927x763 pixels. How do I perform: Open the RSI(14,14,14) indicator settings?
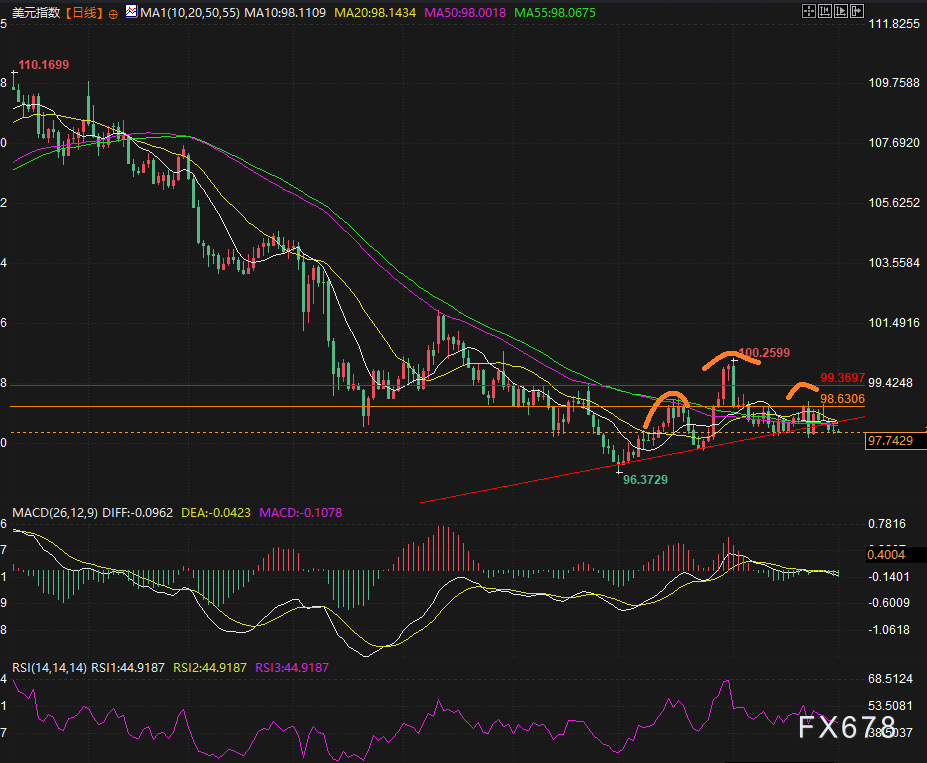[x=50, y=667]
